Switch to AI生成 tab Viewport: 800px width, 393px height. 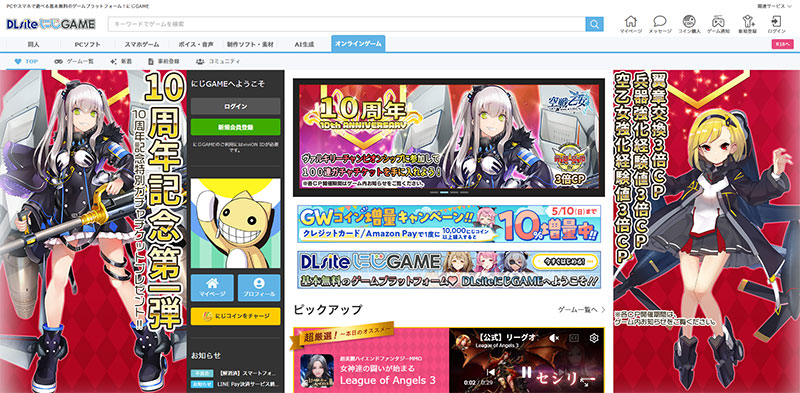(304, 44)
